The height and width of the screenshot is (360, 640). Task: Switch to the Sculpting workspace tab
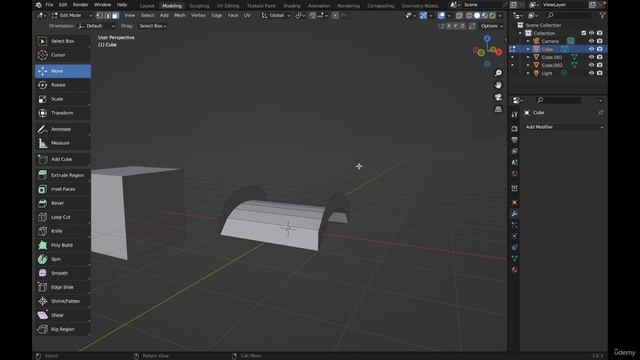pyautogui.click(x=199, y=6)
